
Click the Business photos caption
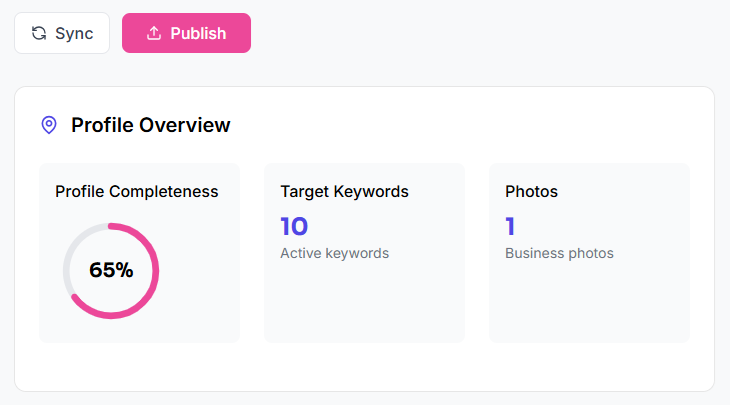click(559, 253)
